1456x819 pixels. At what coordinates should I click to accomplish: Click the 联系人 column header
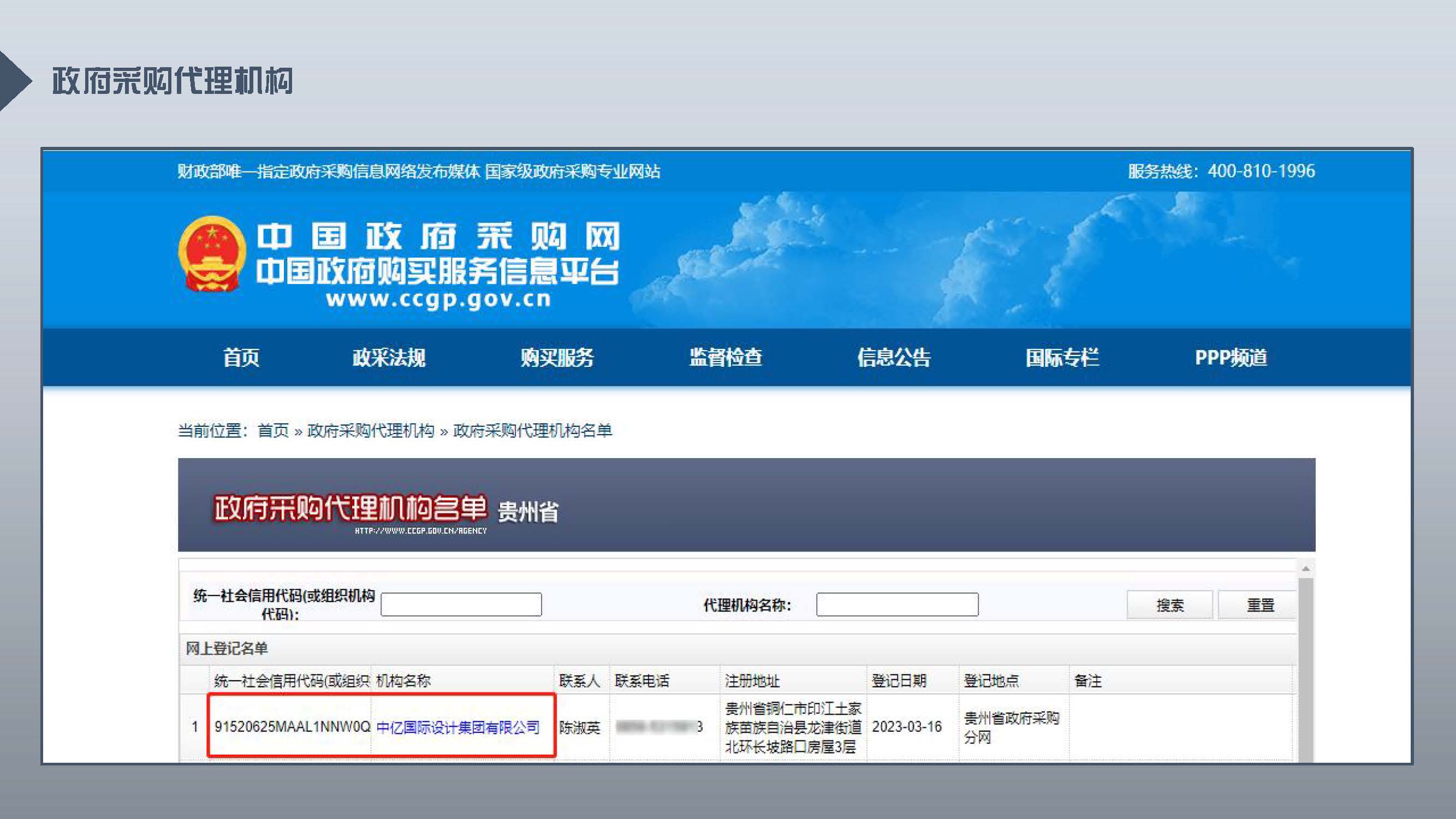pos(579,680)
